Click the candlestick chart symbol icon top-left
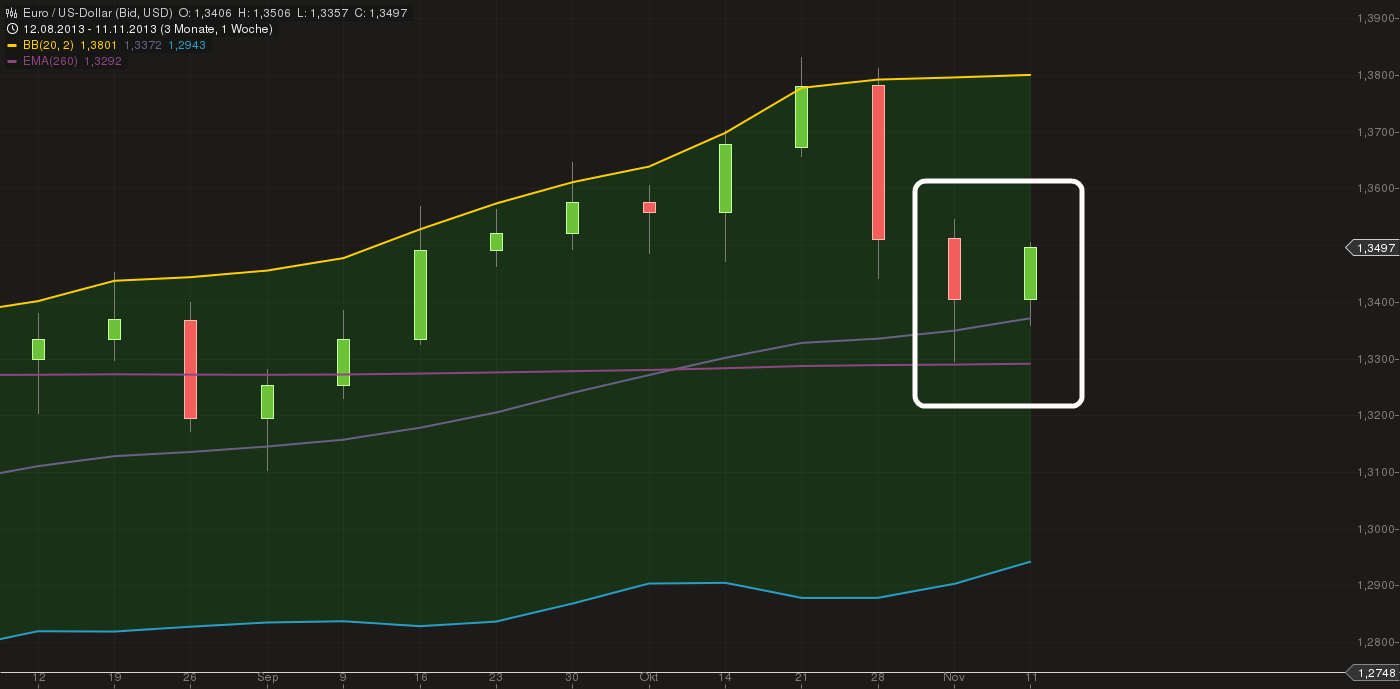 [x=11, y=11]
